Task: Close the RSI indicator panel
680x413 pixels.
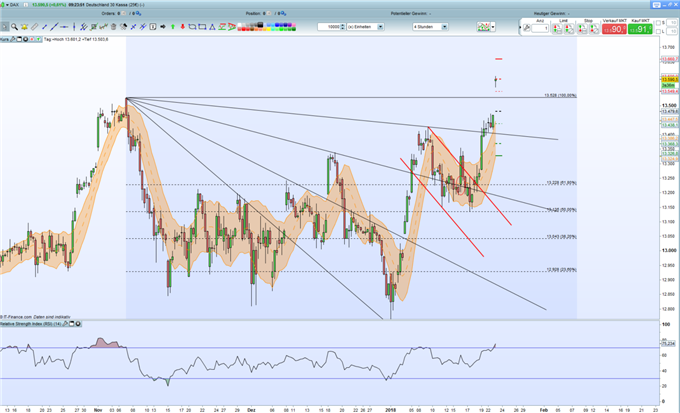Action: click(x=78, y=324)
